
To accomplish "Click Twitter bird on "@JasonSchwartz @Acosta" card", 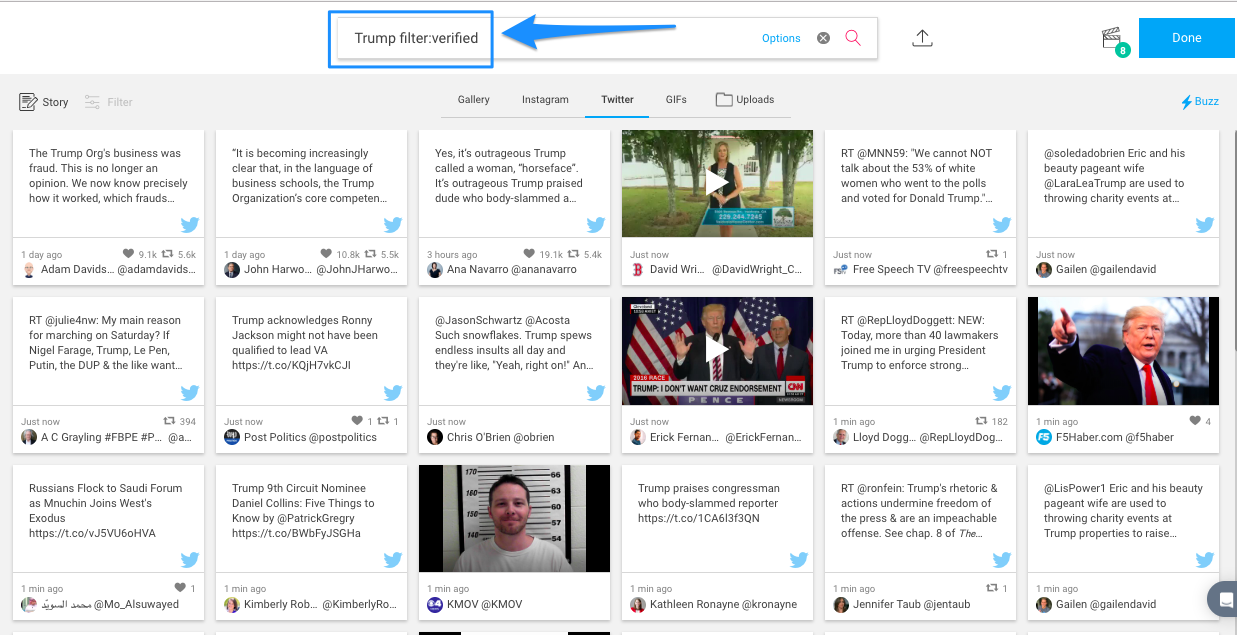I will [596, 392].
